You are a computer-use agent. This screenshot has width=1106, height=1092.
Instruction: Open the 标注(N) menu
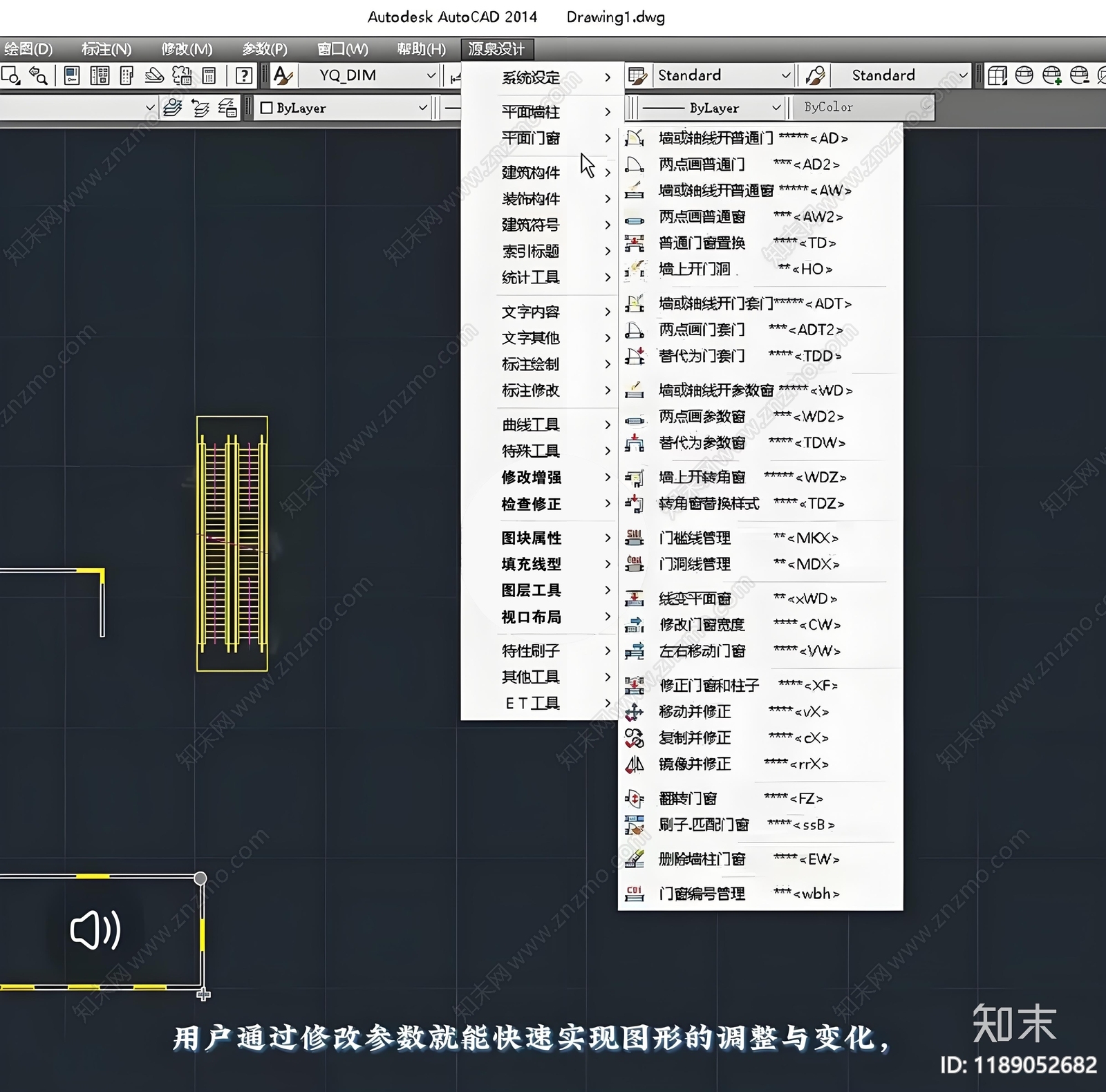tap(106, 49)
